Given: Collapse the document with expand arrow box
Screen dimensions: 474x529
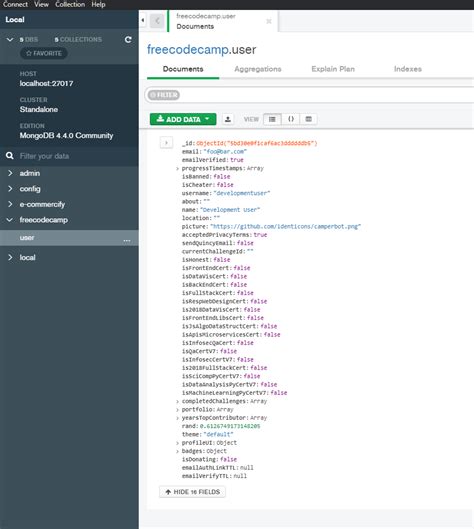Looking at the screenshot, I should tap(166, 143).
